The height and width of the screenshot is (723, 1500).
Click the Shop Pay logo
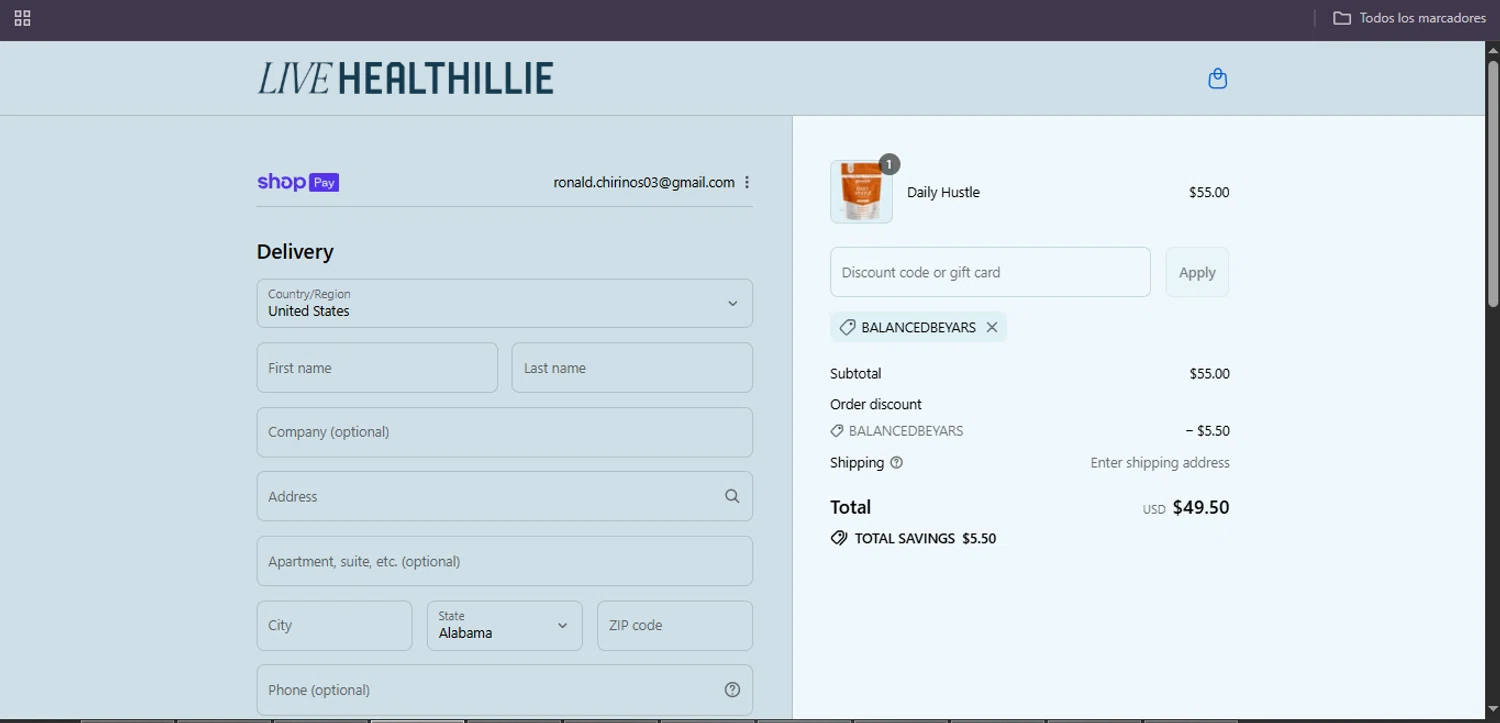point(298,182)
